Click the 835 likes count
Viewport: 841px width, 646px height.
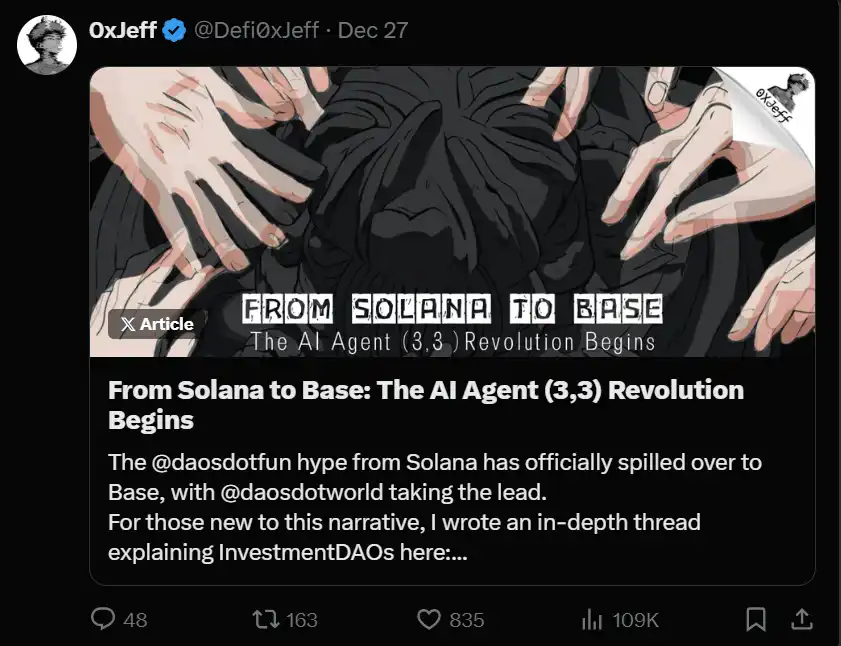pyautogui.click(x=466, y=620)
